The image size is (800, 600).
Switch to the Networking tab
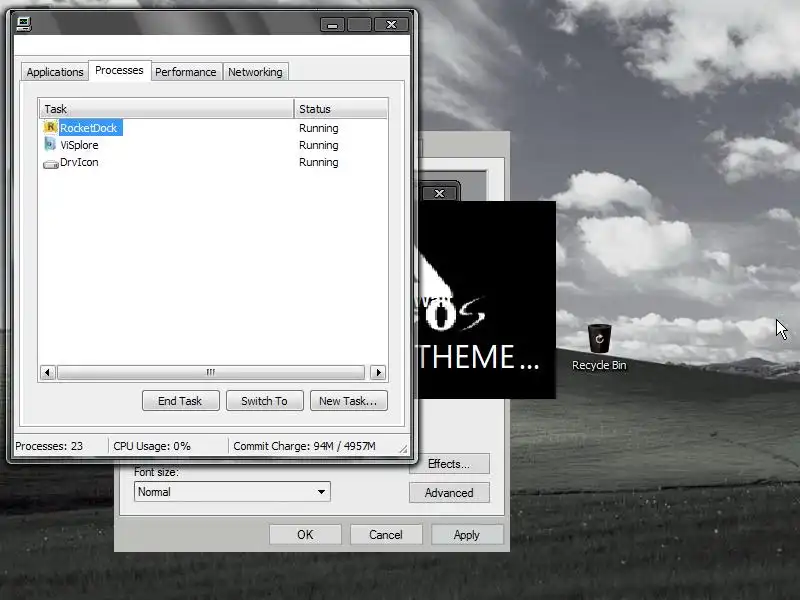coord(255,72)
